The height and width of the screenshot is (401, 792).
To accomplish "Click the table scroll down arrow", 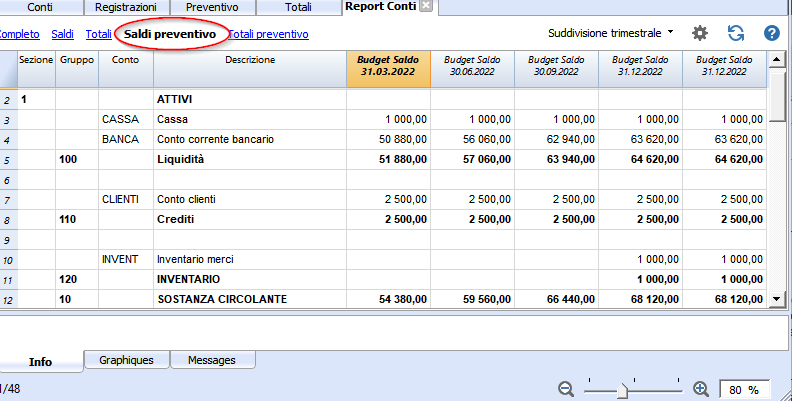I will (776, 299).
